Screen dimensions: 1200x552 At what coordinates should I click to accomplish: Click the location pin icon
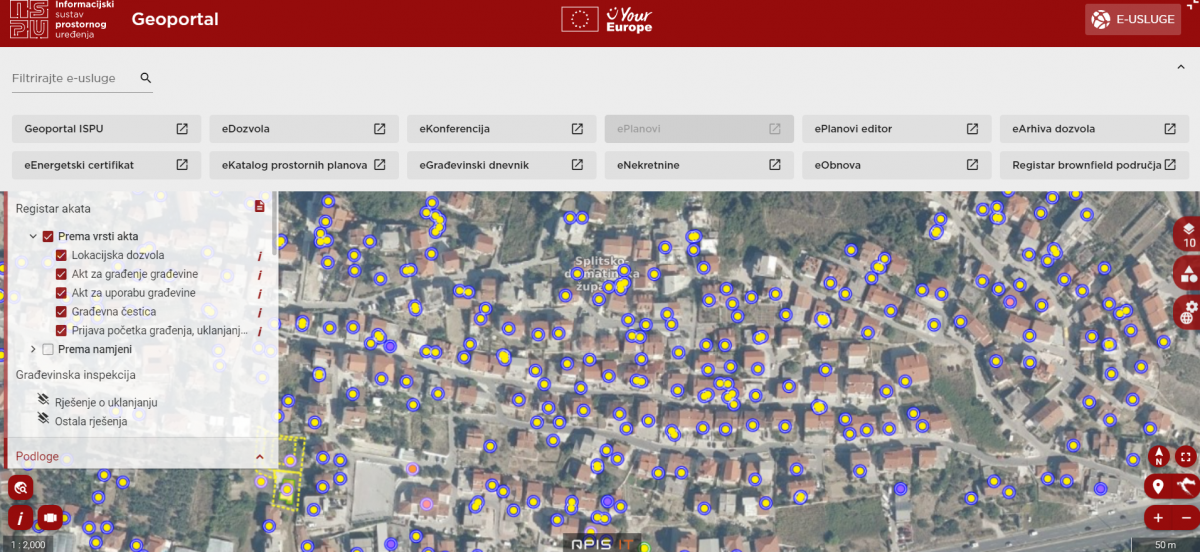tap(1159, 487)
